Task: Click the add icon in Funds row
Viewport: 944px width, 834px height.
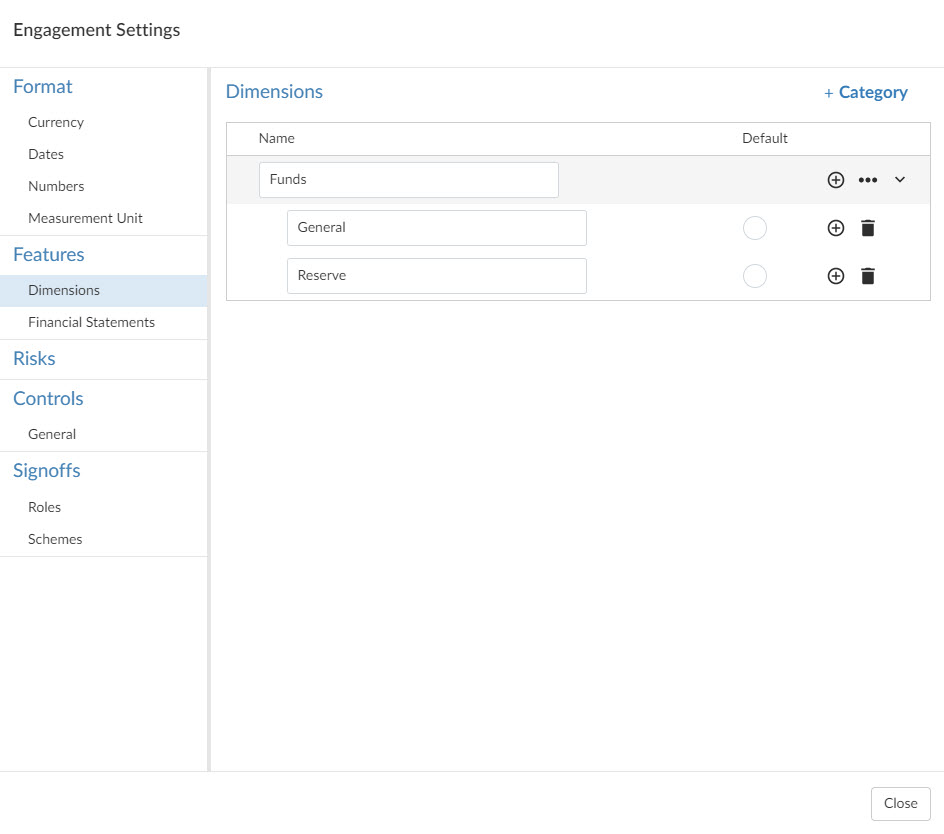Action: (x=836, y=180)
